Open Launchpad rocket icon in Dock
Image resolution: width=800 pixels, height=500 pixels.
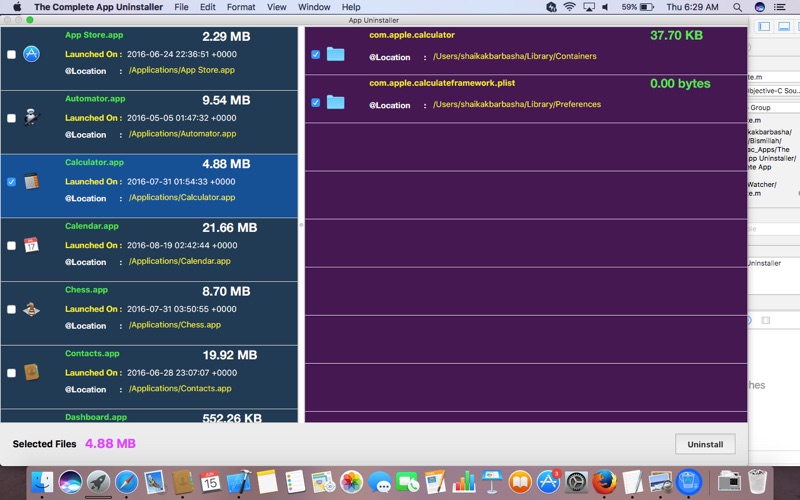(x=98, y=482)
